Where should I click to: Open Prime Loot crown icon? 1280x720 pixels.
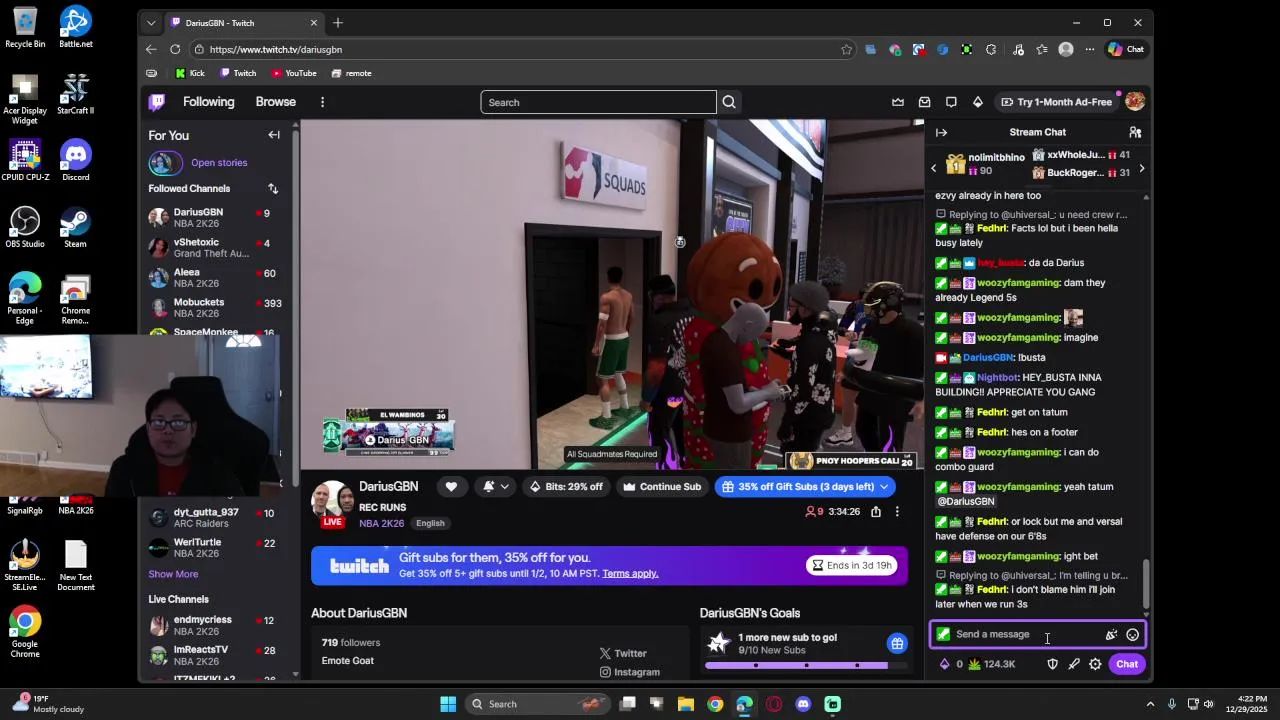coord(898,102)
